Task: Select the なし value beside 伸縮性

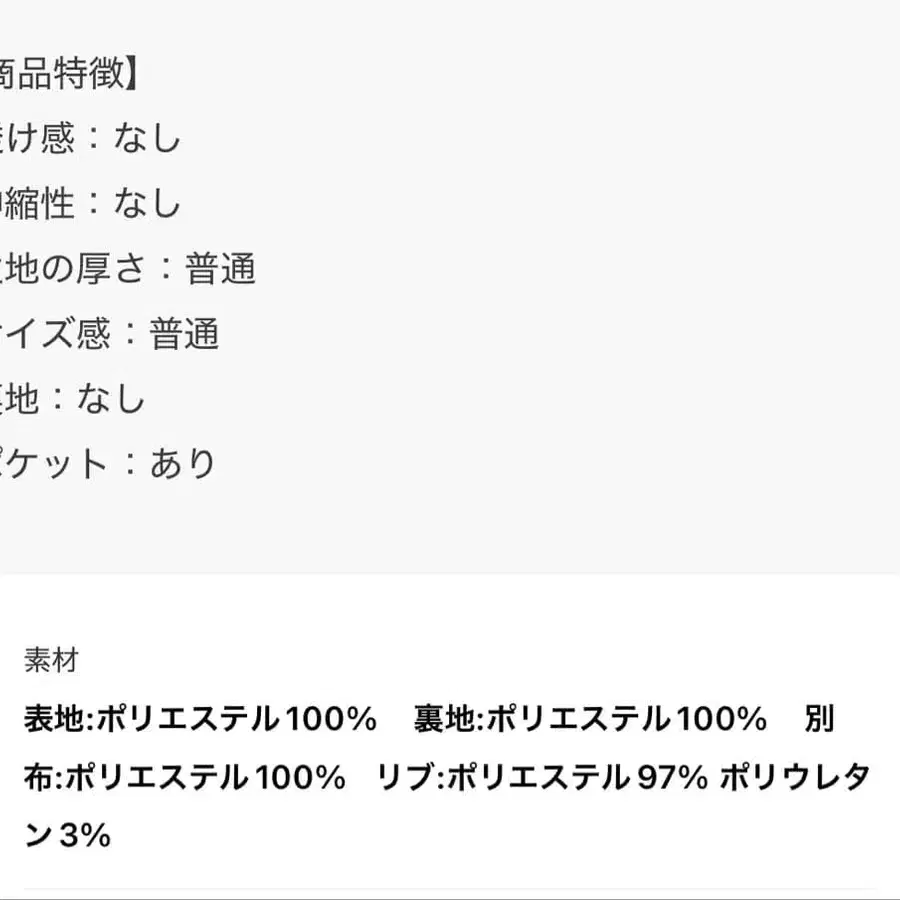Action: pyautogui.click(x=147, y=203)
